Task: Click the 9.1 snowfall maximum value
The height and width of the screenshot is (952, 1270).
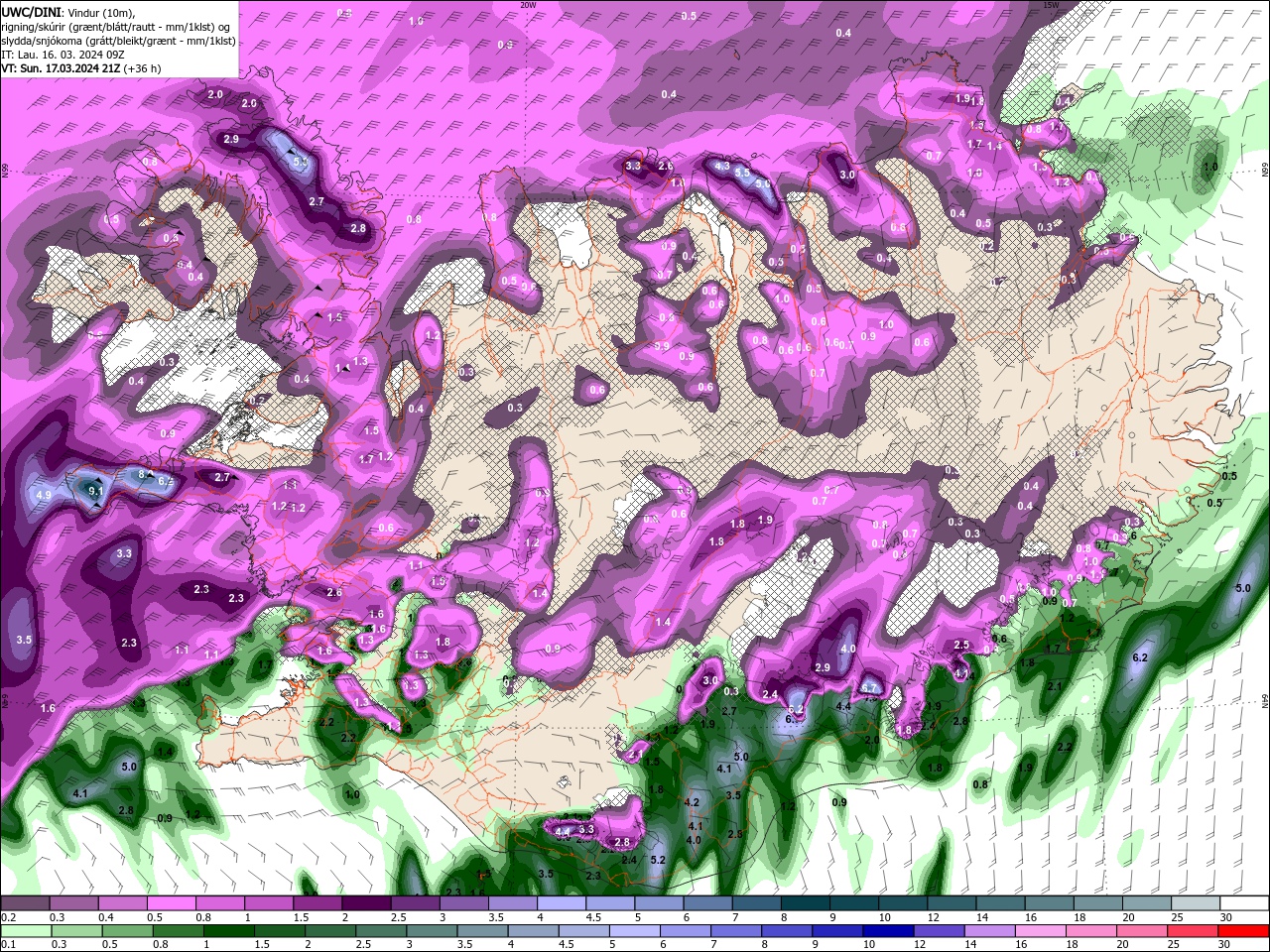Action: [96, 490]
